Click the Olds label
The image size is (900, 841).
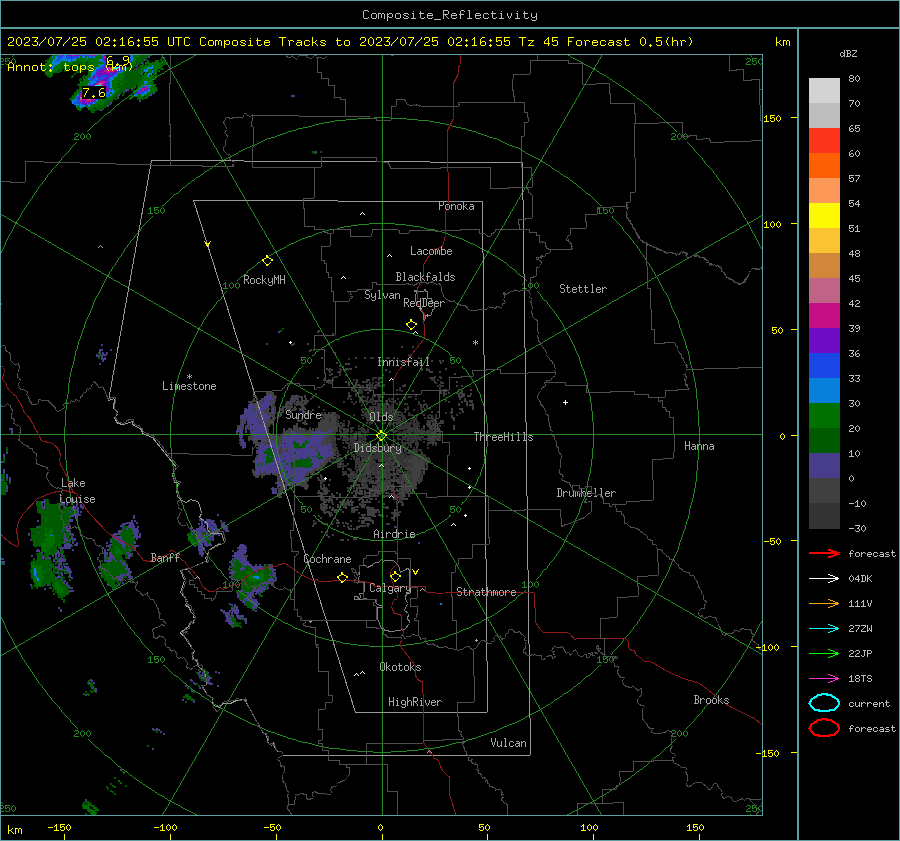381,417
